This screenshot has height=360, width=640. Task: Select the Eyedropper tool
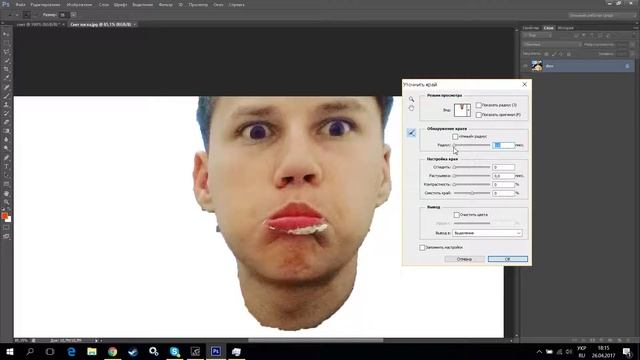[6, 78]
